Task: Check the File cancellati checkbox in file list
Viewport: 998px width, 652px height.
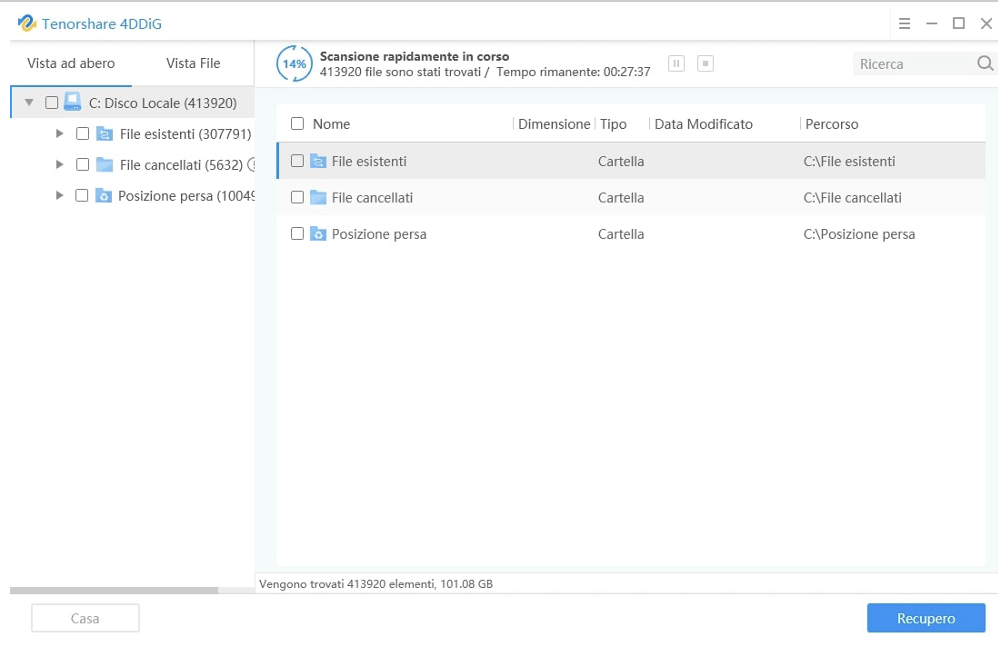Action: tap(296, 197)
